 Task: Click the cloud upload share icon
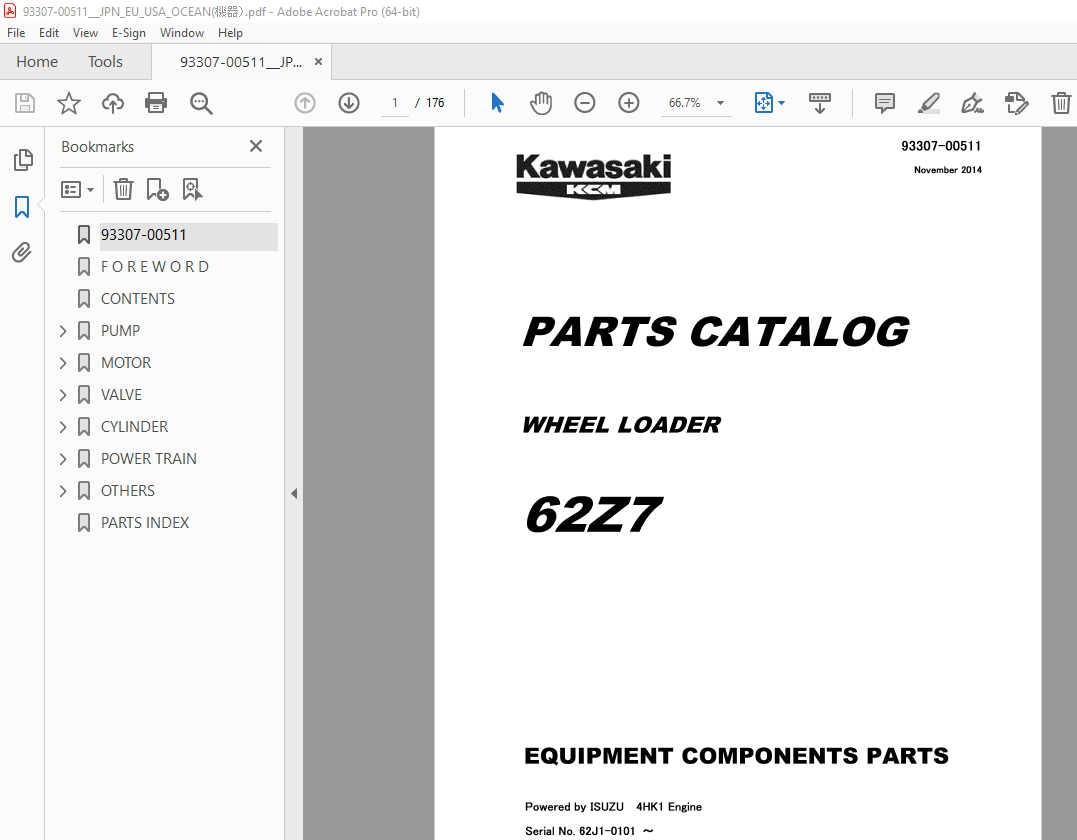click(113, 103)
